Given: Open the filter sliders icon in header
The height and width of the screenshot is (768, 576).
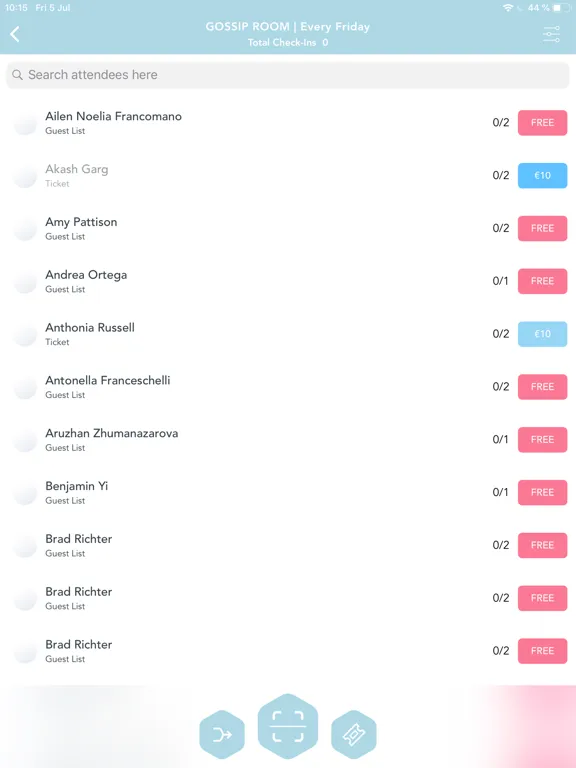Looking at the screenshot, I should tap(552, 34).
